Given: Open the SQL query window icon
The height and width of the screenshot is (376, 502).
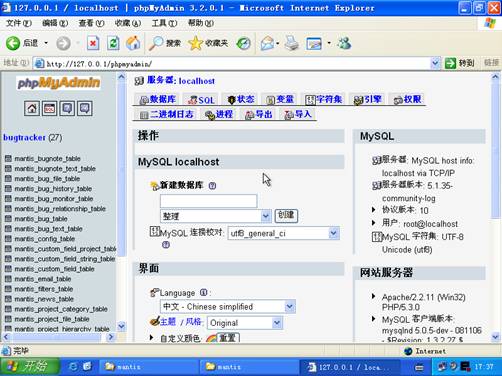Looking at the screenshot, I should click(x=49, y=109).
